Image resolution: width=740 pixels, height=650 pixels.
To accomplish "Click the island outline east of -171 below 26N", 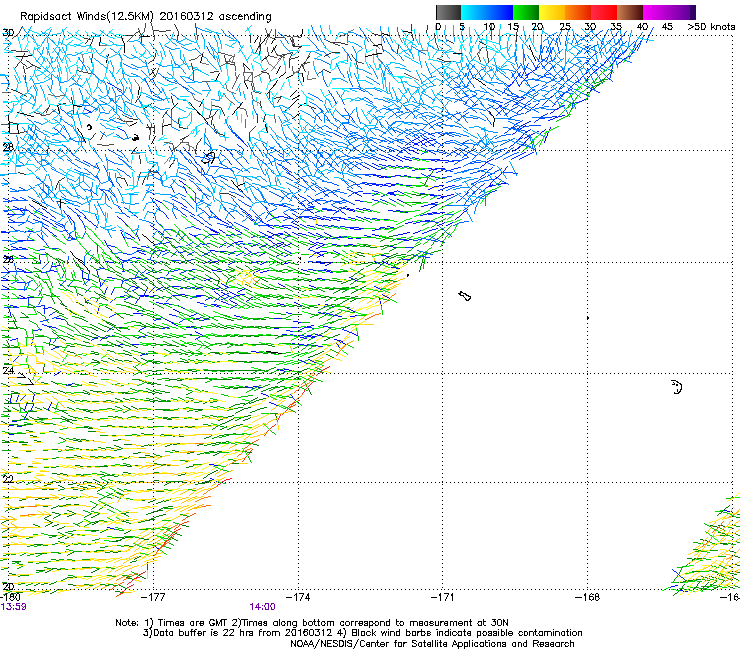I will point(464,296).
